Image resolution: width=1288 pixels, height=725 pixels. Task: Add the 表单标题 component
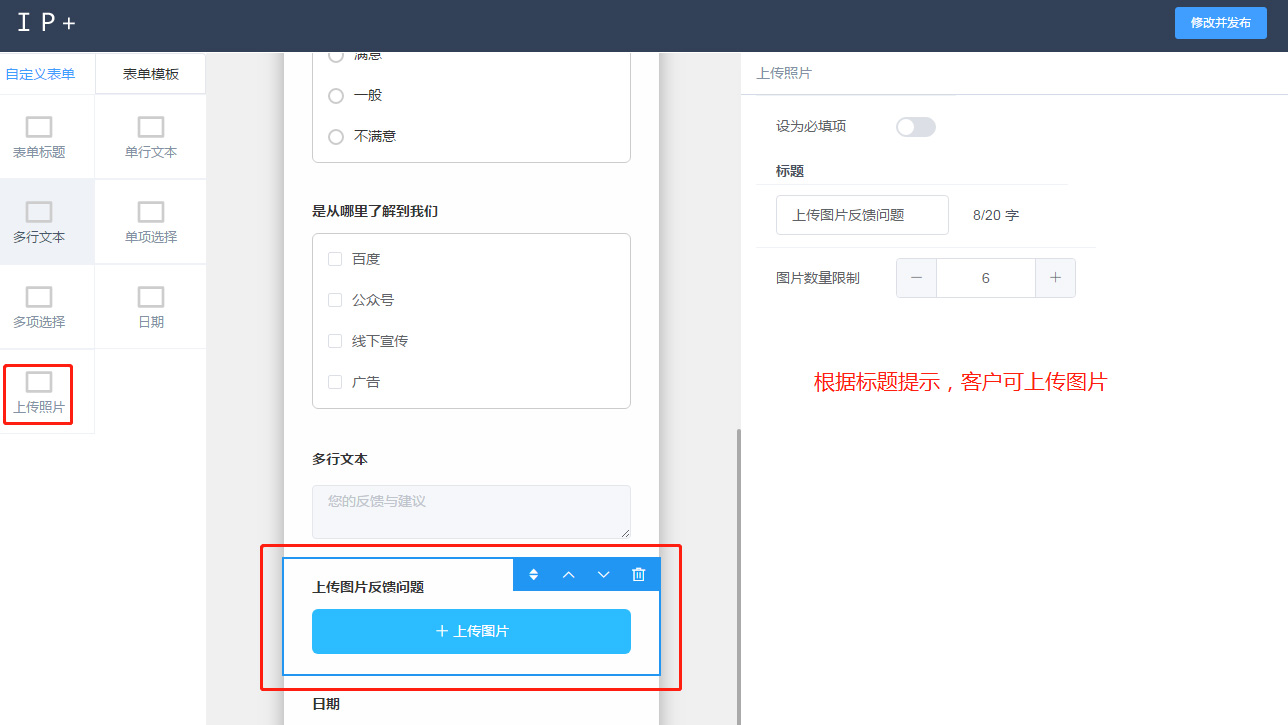(x=39, y=137)
